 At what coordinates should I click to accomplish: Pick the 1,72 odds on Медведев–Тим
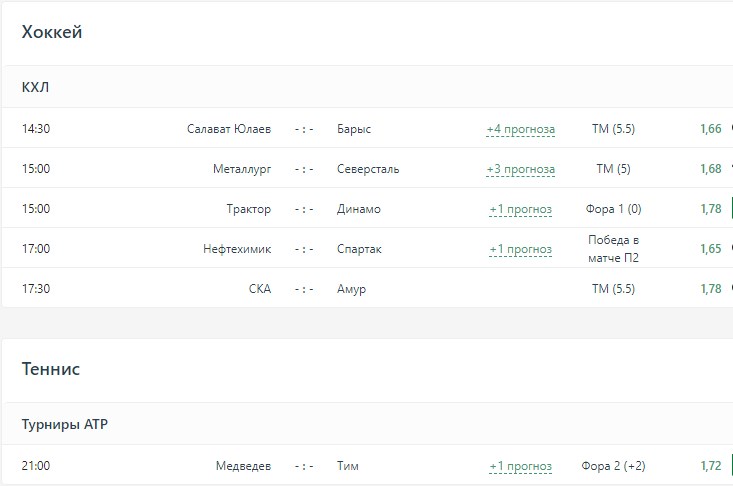tap(710, 466)
